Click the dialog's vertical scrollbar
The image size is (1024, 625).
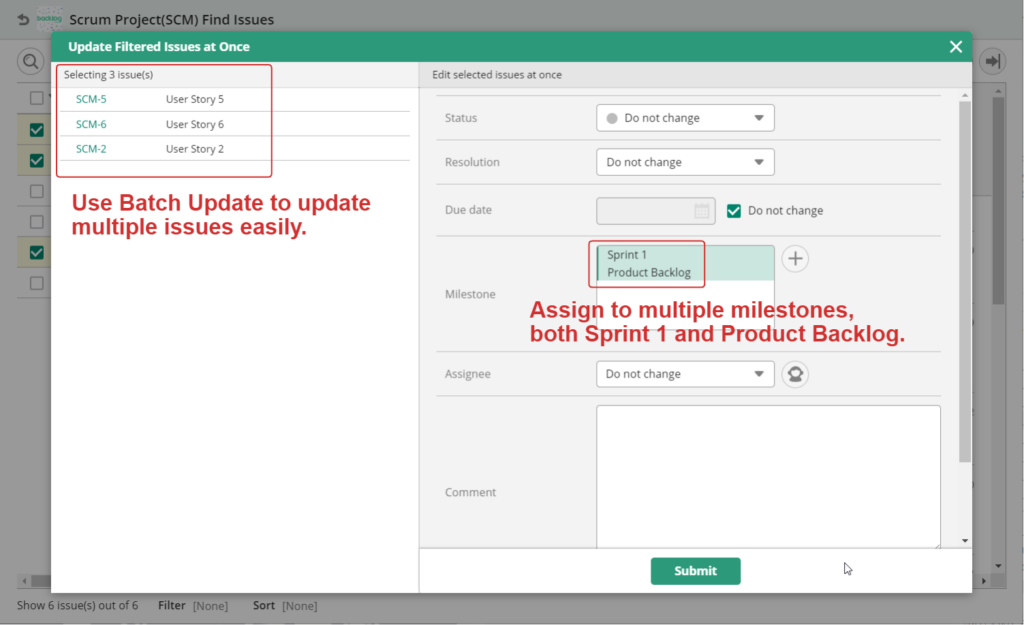(x=964, y=280)
